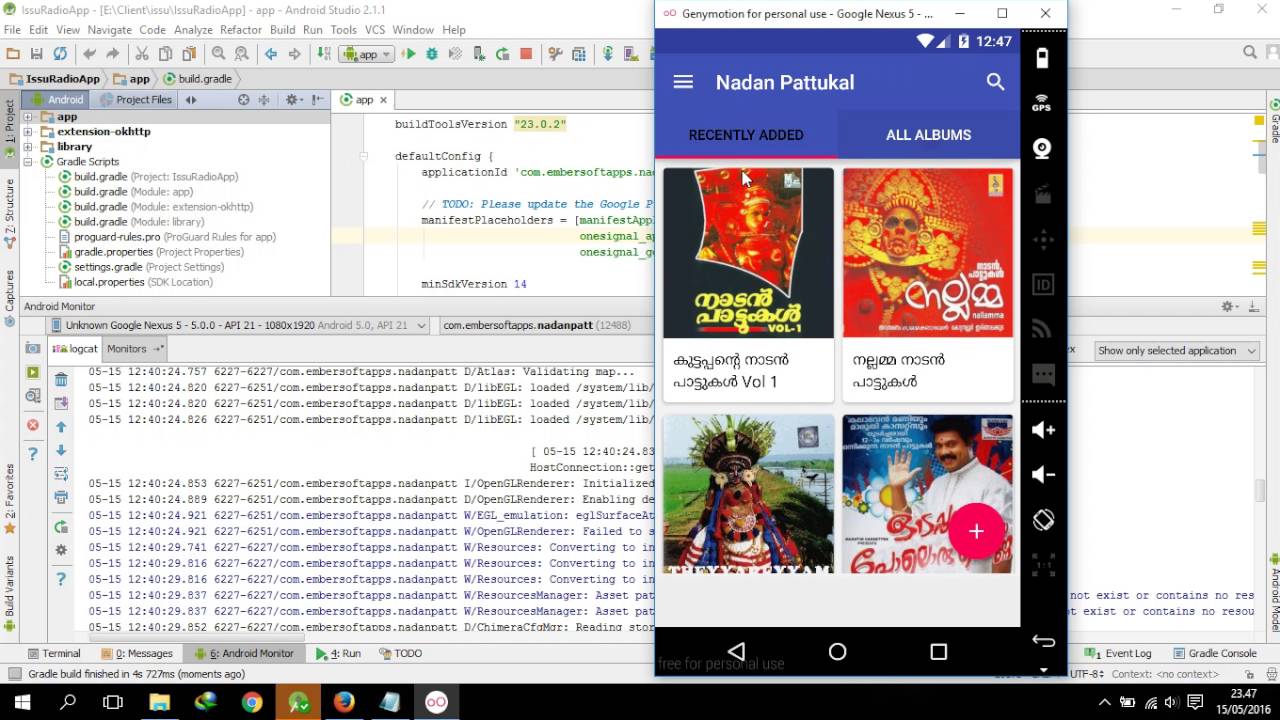Open the Vol 1 album thumbnail

coord(748,253)
